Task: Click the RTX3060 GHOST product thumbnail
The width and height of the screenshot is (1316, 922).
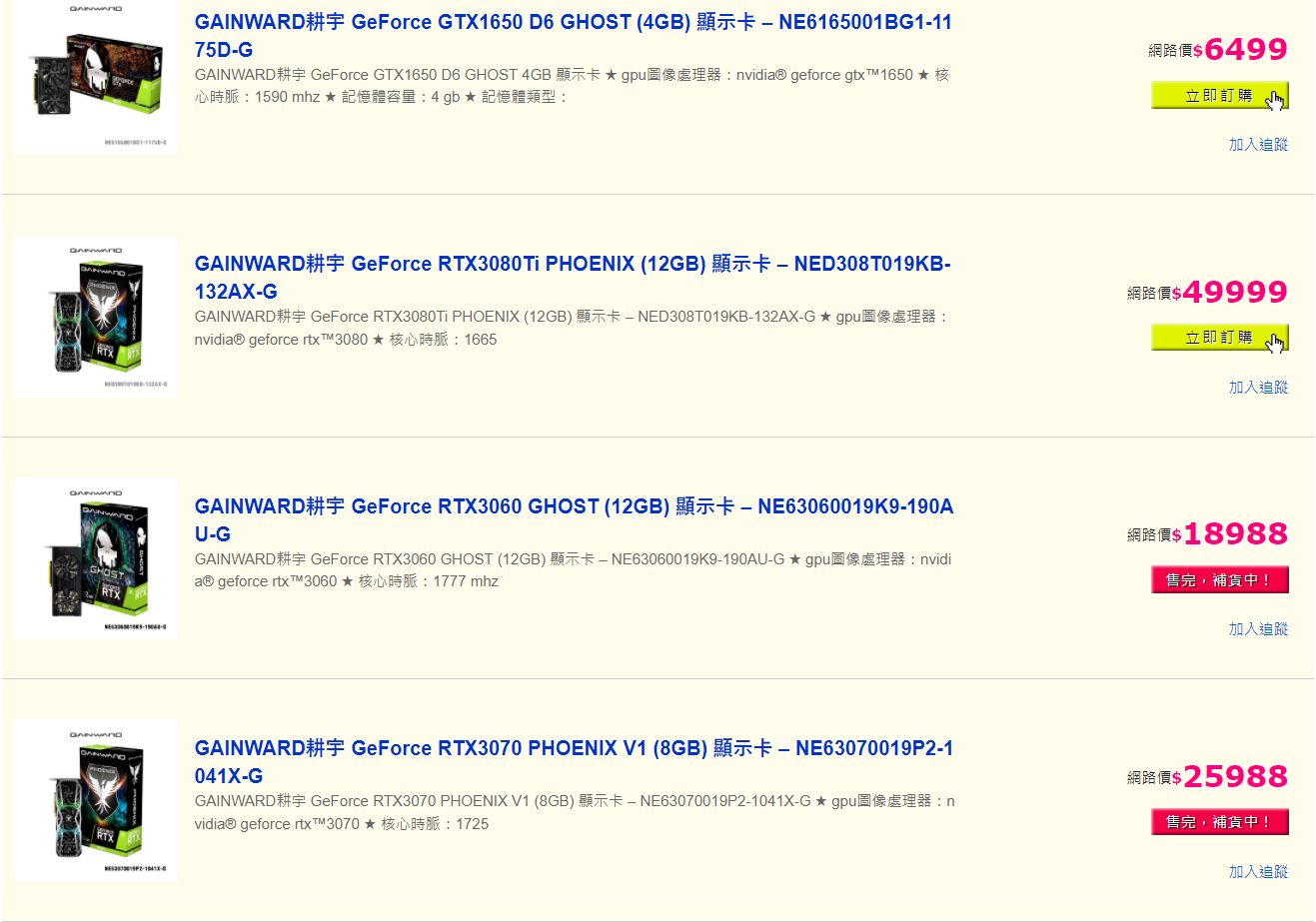Action: 96,558
